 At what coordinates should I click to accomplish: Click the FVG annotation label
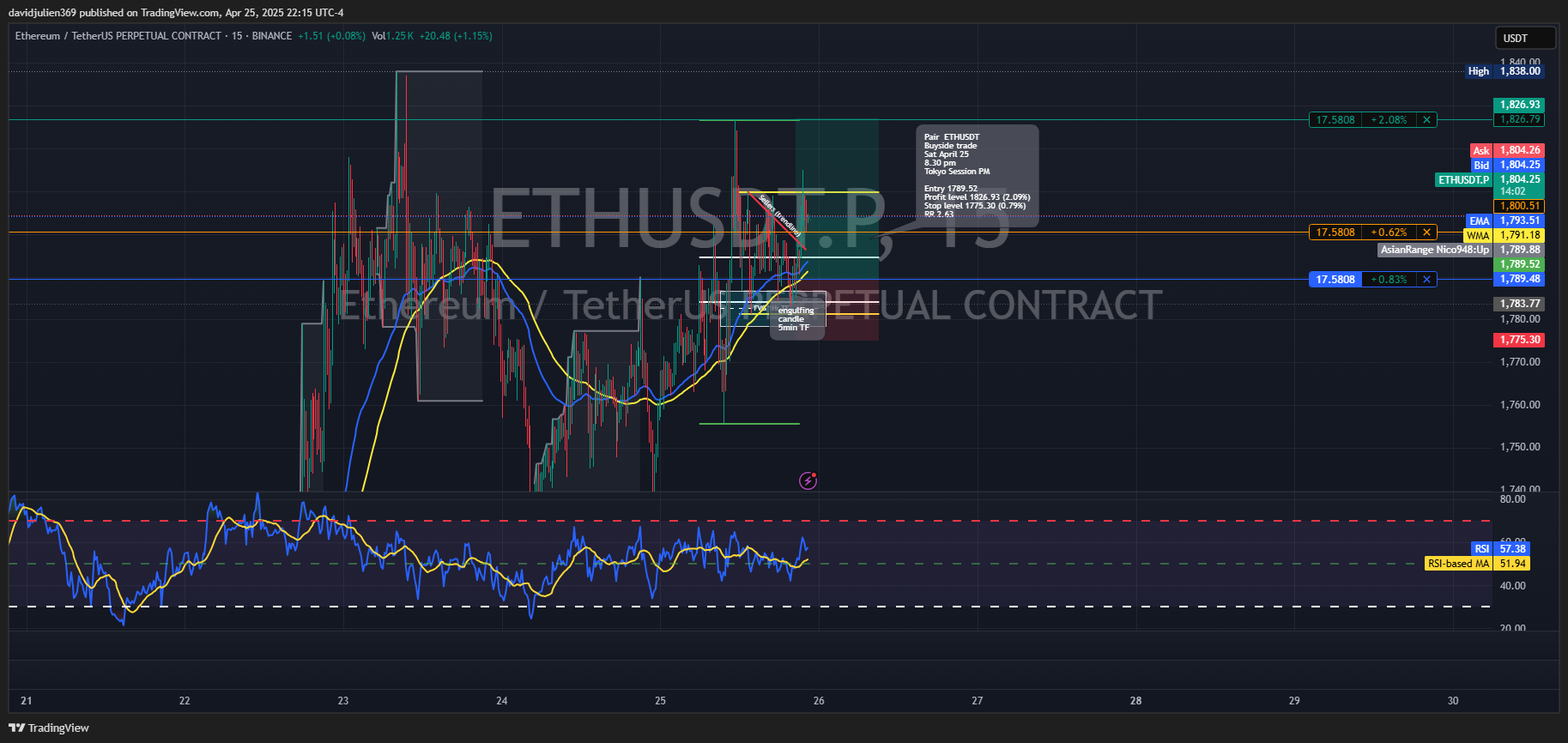760,308
